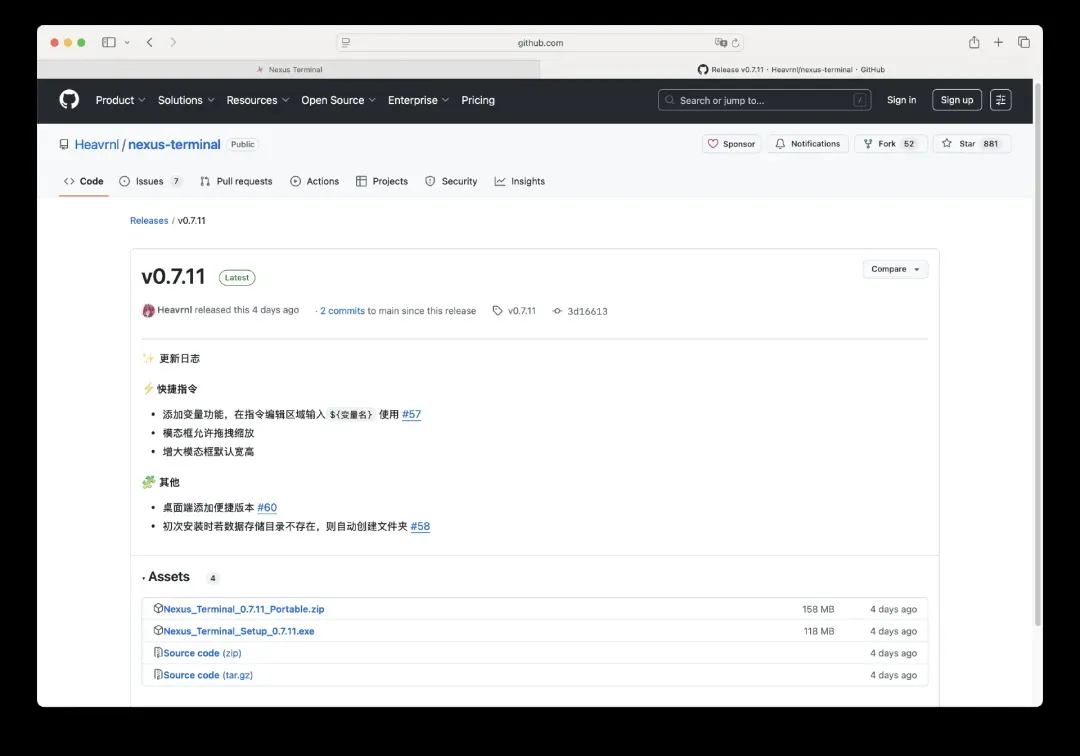Switch to the Issues tab
The height and width of the screenshot is (756, 1080).
[150, 181]
